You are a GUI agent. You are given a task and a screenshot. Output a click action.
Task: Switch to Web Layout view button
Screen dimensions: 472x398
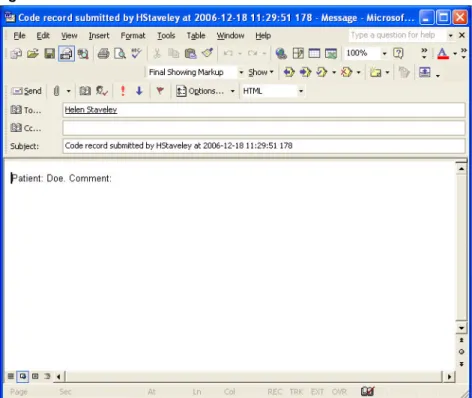[x=23, y=376]
